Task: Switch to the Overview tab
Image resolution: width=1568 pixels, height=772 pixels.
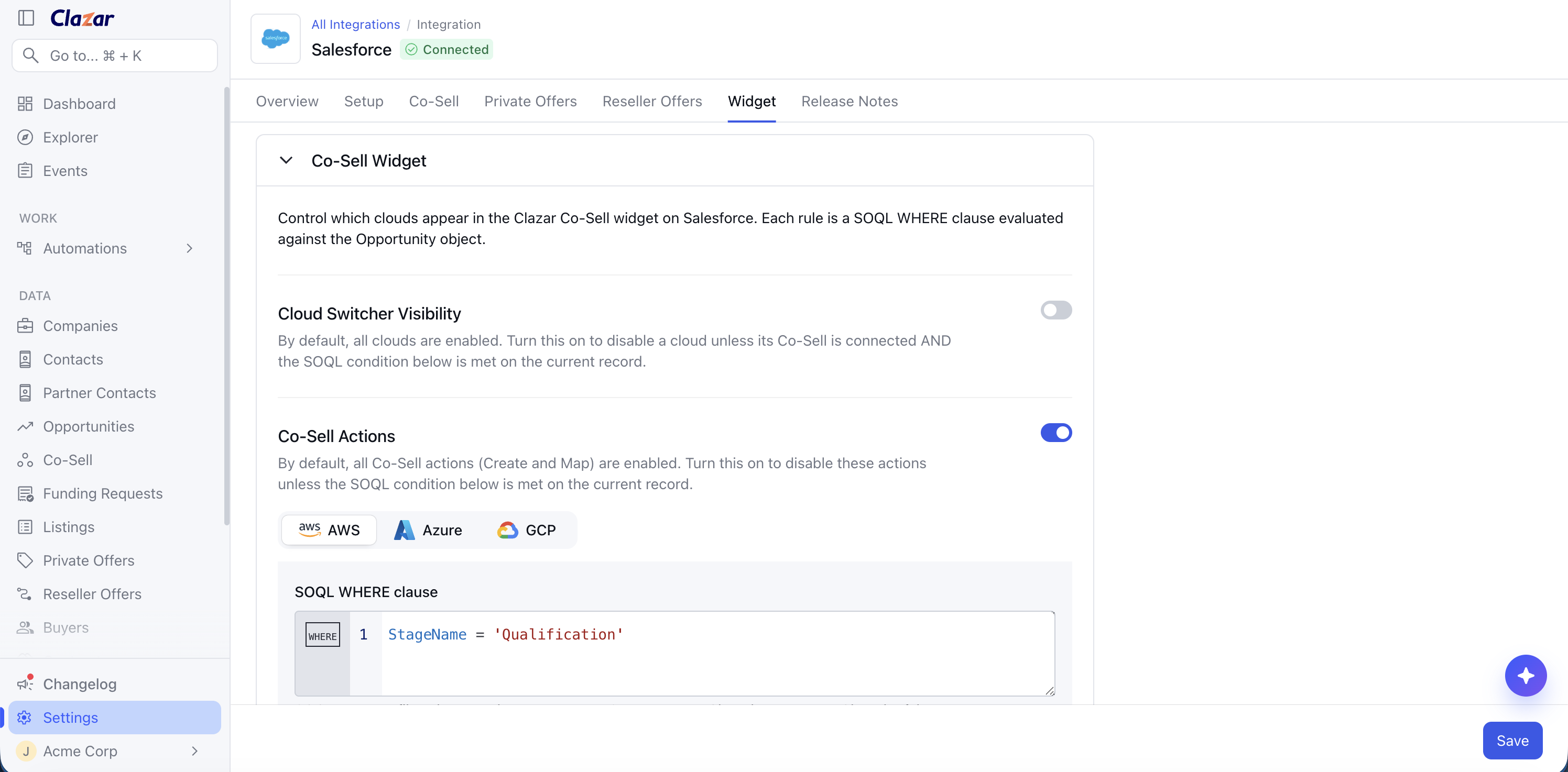Action: [x=287, y=101]
